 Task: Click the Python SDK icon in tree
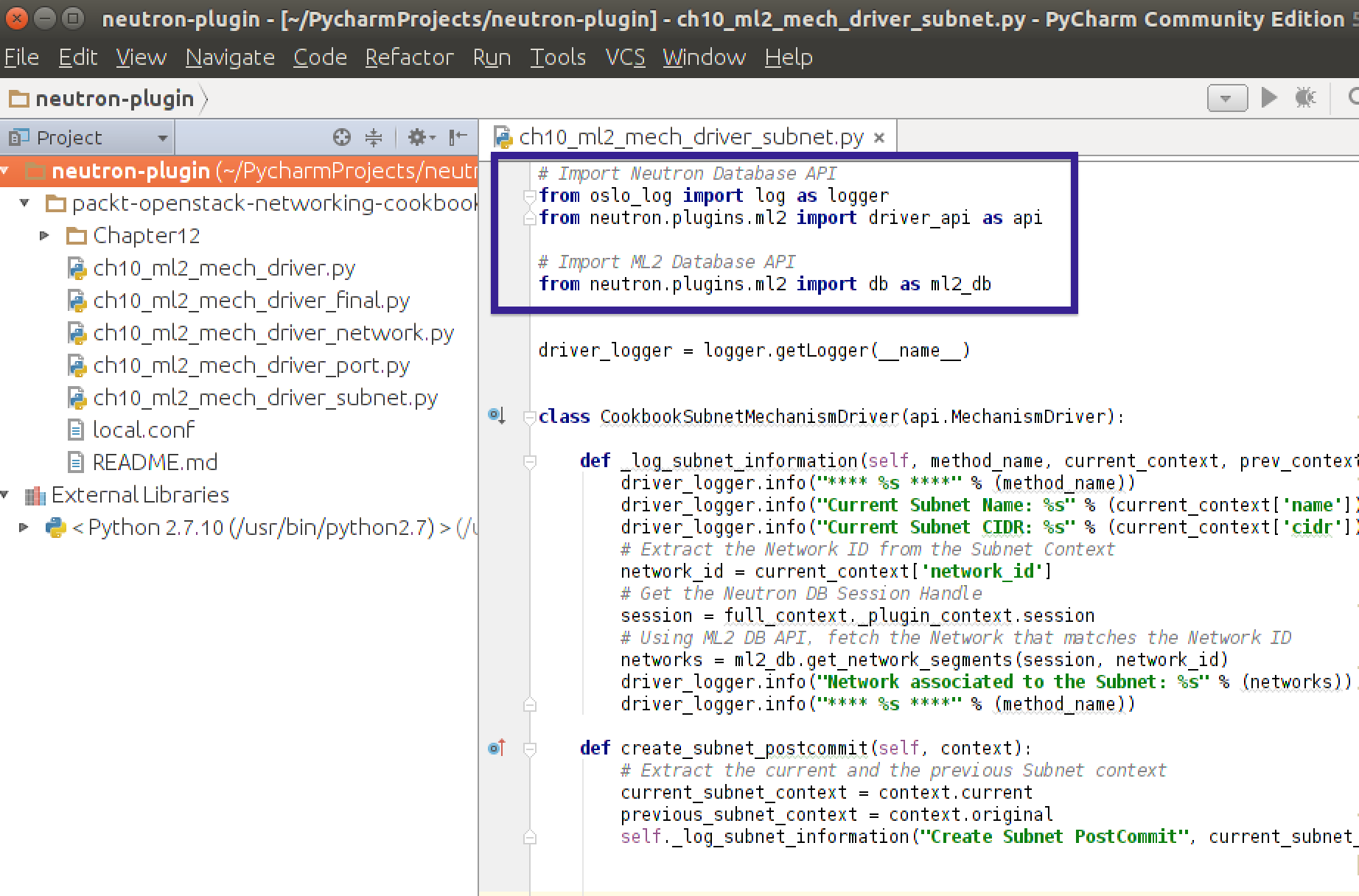click(56, 528)
